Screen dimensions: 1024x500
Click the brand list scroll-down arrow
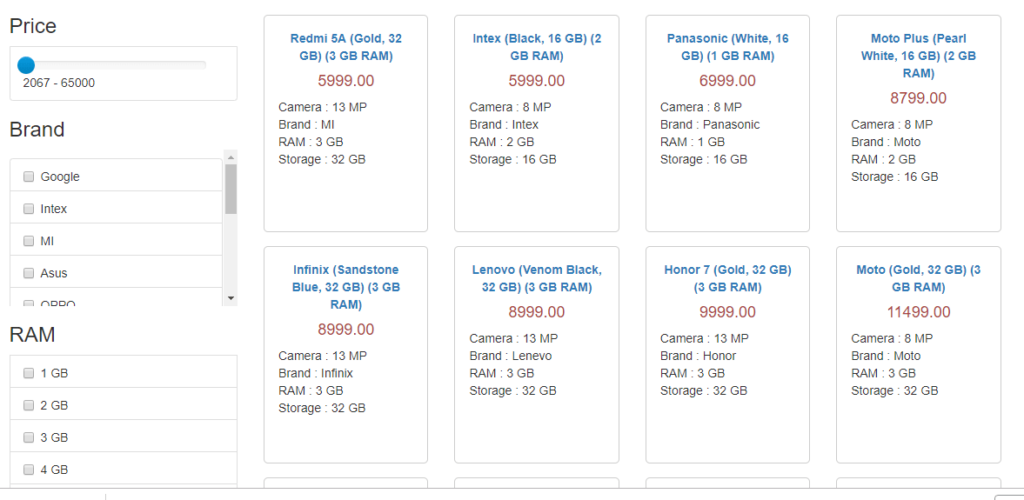pos(231,298)
